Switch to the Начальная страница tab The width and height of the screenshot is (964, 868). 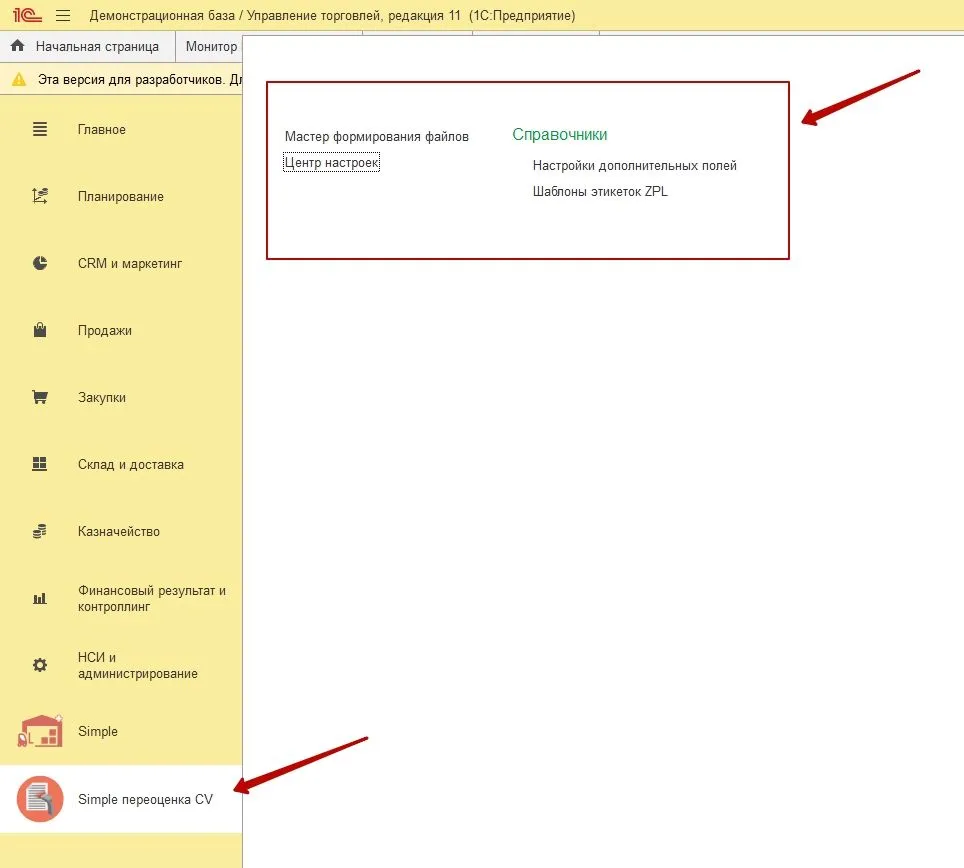coord(88,46)
